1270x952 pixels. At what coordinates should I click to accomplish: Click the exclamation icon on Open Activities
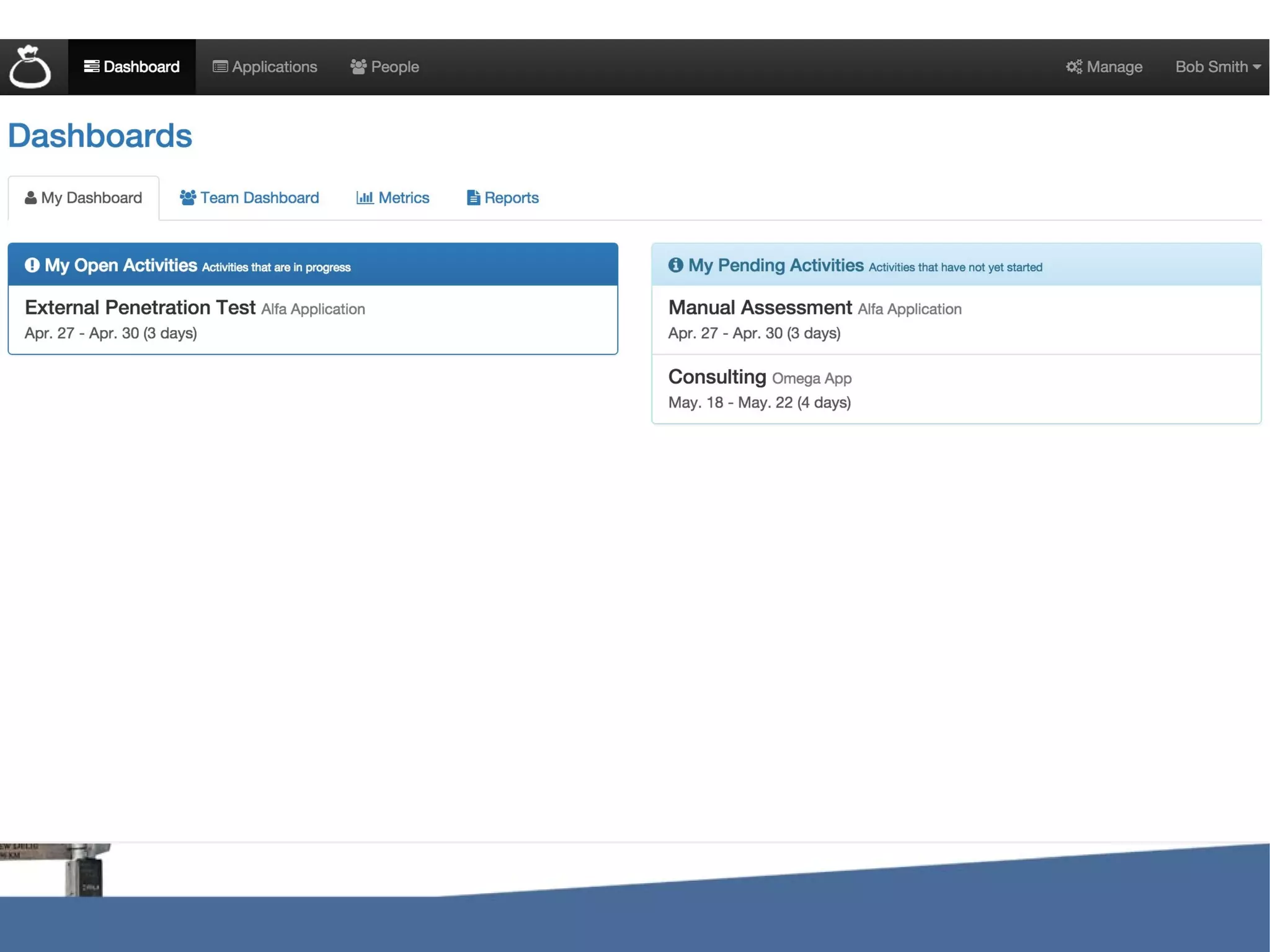pyautogui.click(x=32, y=265)
